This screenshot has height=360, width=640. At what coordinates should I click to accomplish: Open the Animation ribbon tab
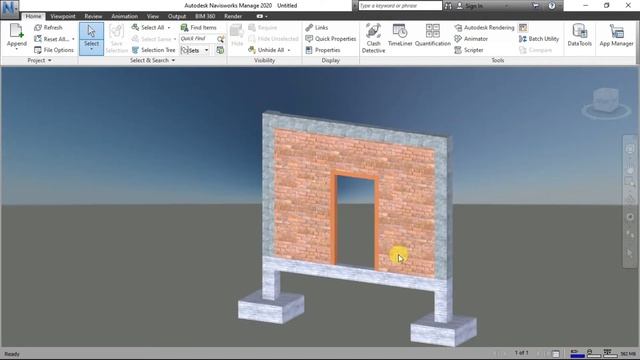tap(124, 16)
